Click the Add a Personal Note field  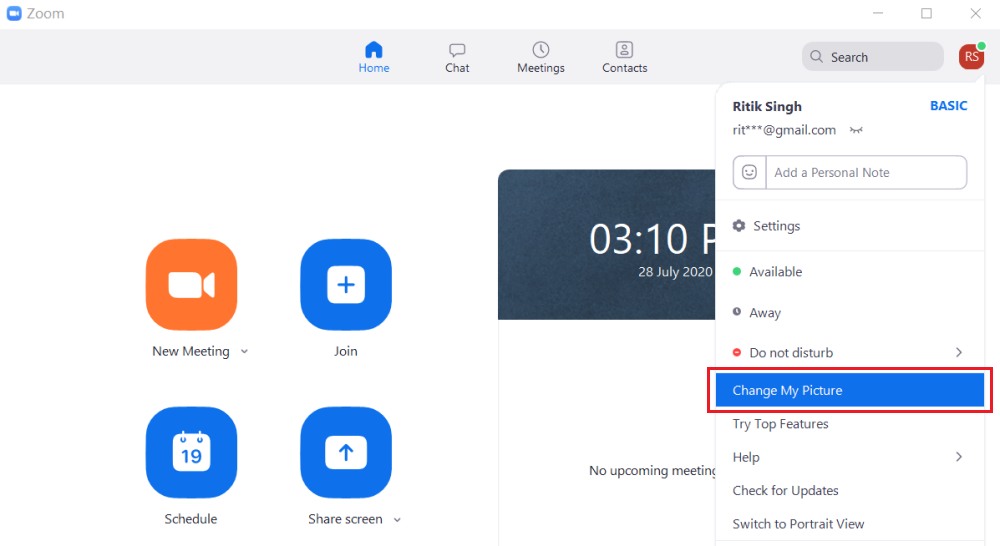(x=866, y=172)
